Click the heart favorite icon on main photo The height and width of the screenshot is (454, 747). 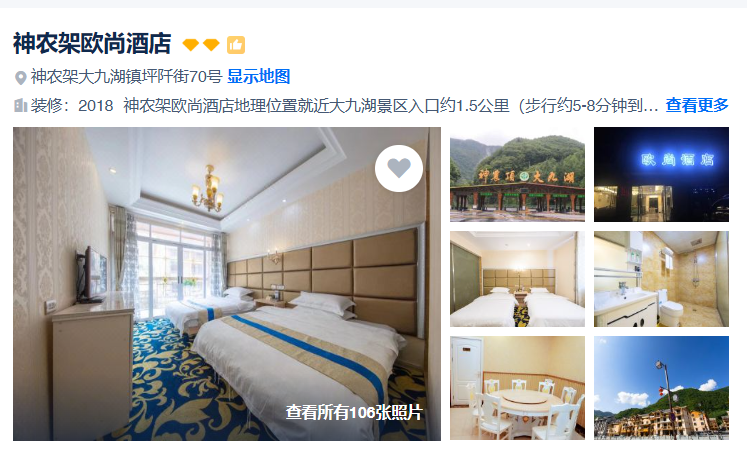pos(399,169)
